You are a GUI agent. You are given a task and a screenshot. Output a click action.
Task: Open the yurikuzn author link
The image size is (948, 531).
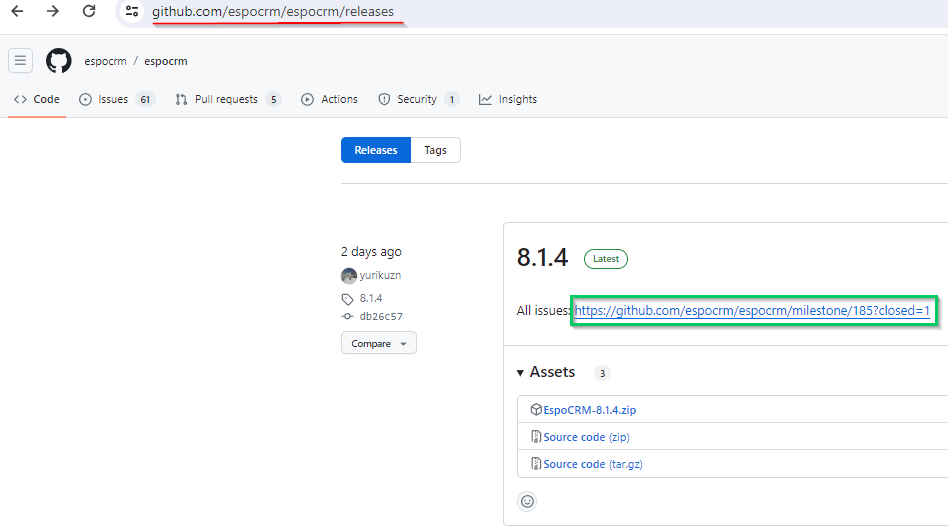tap(380, 275)
